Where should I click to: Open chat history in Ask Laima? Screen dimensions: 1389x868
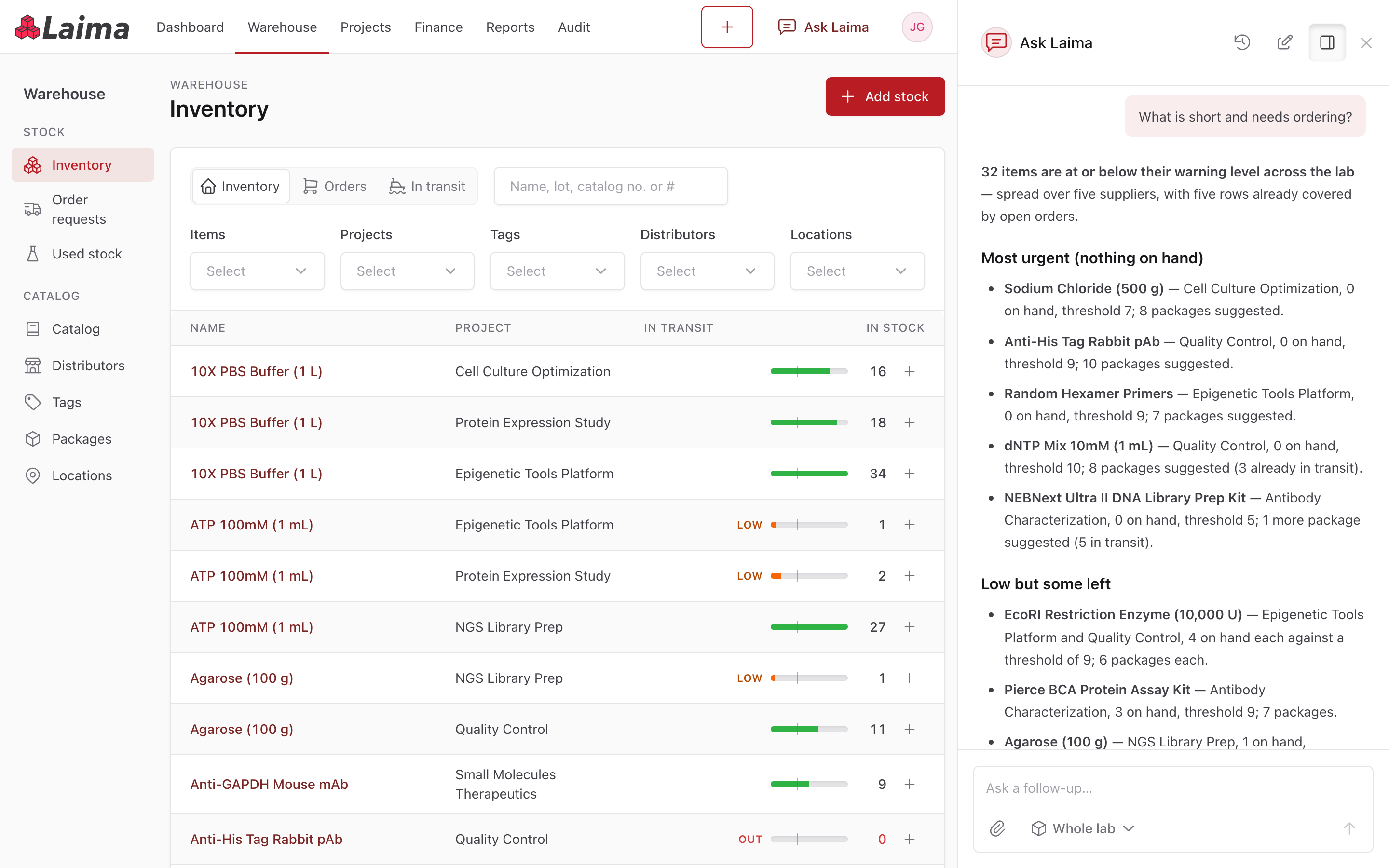1241,42
